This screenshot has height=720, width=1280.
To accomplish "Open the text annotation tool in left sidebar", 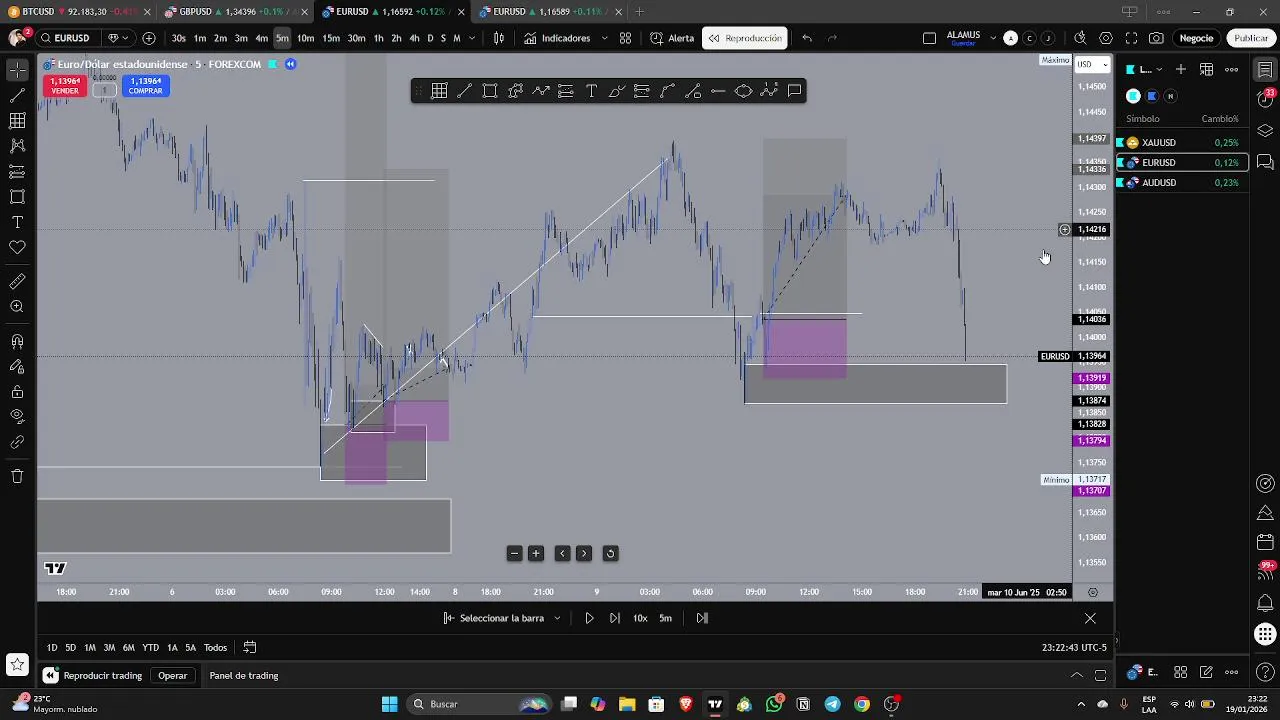I will (17, 222).
